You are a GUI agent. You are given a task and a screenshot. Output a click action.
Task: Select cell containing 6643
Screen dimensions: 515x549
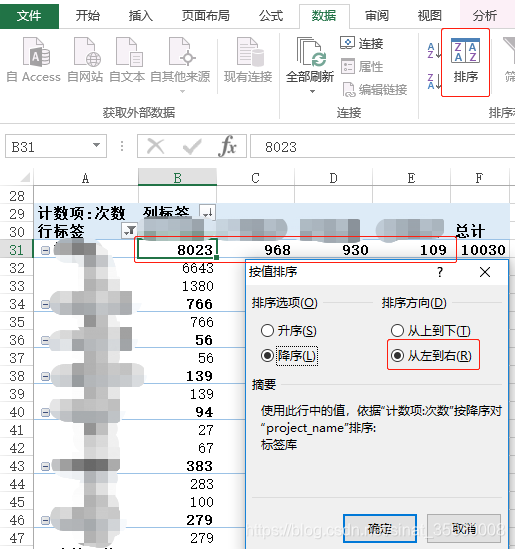coord(178,268)
